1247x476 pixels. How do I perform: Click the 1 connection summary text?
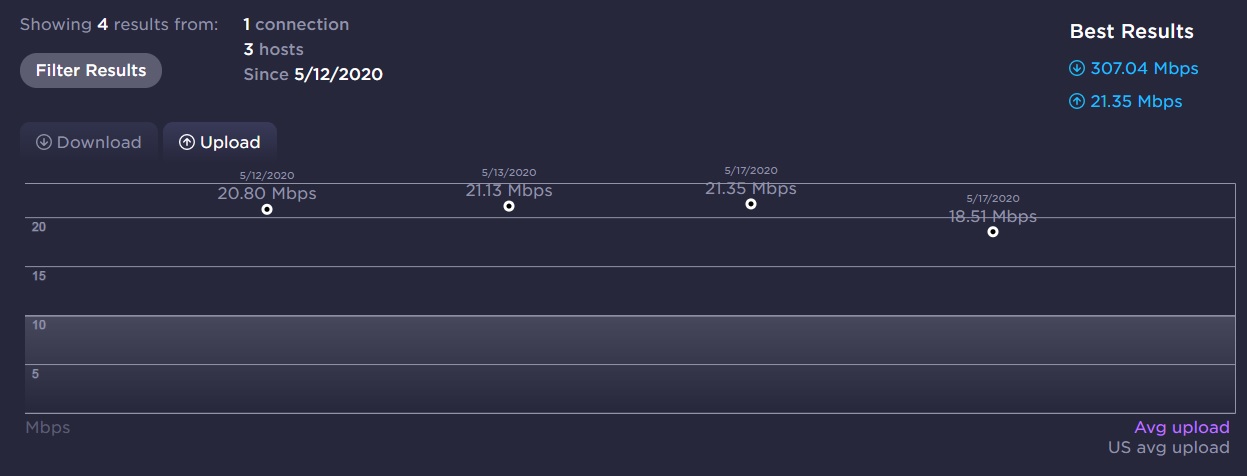(296, 24)
